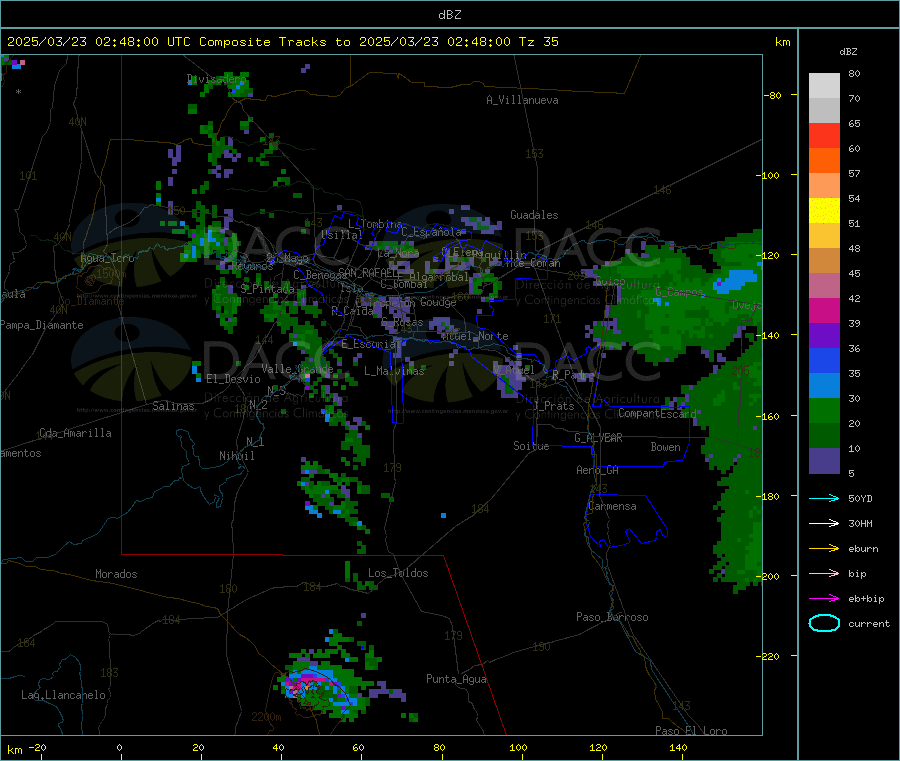Click the eburn yellow arrow legend icon

click(824, 549)
